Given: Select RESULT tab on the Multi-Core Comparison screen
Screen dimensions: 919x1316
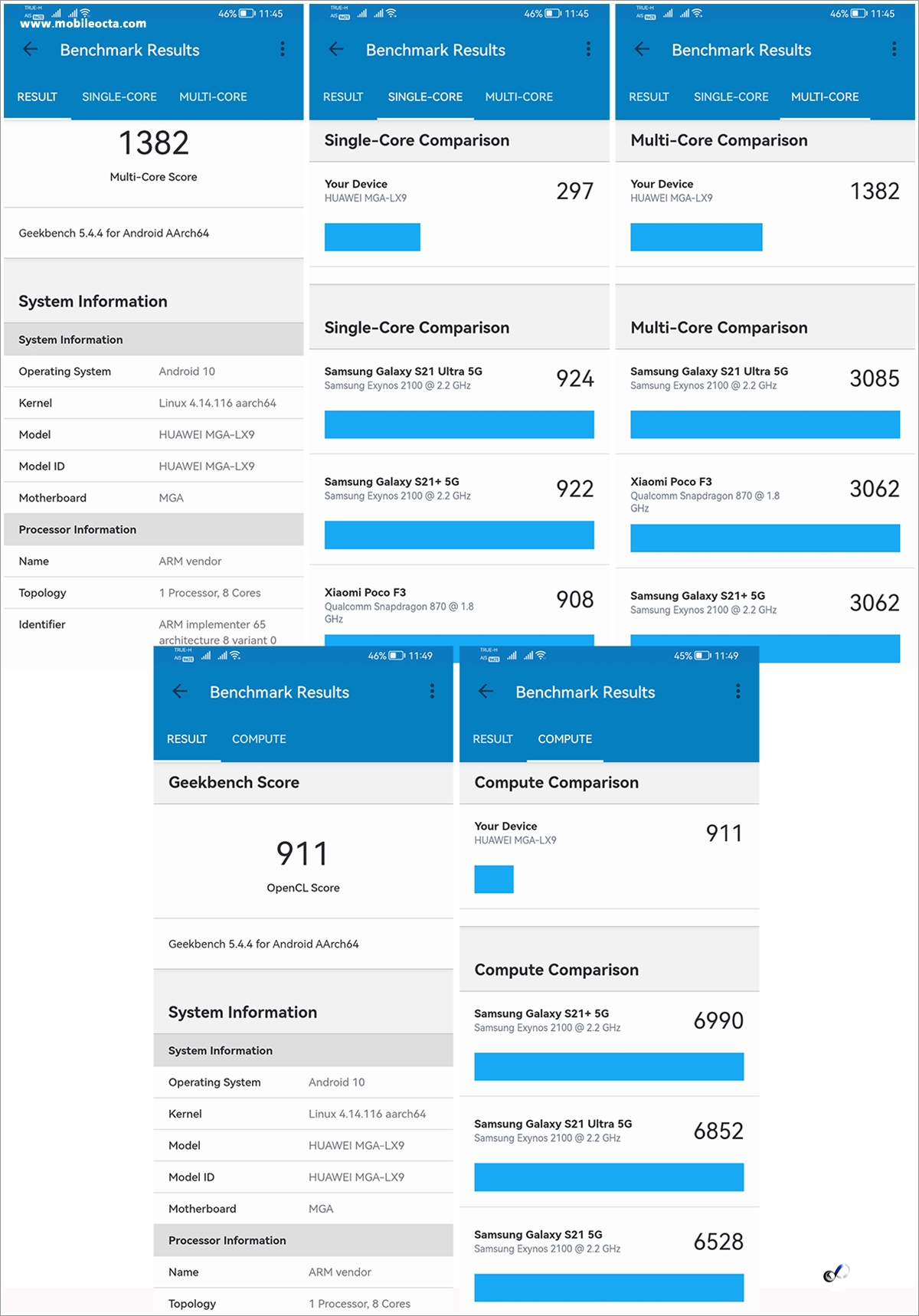Looking at the screenshot, I should click(649, 97).
